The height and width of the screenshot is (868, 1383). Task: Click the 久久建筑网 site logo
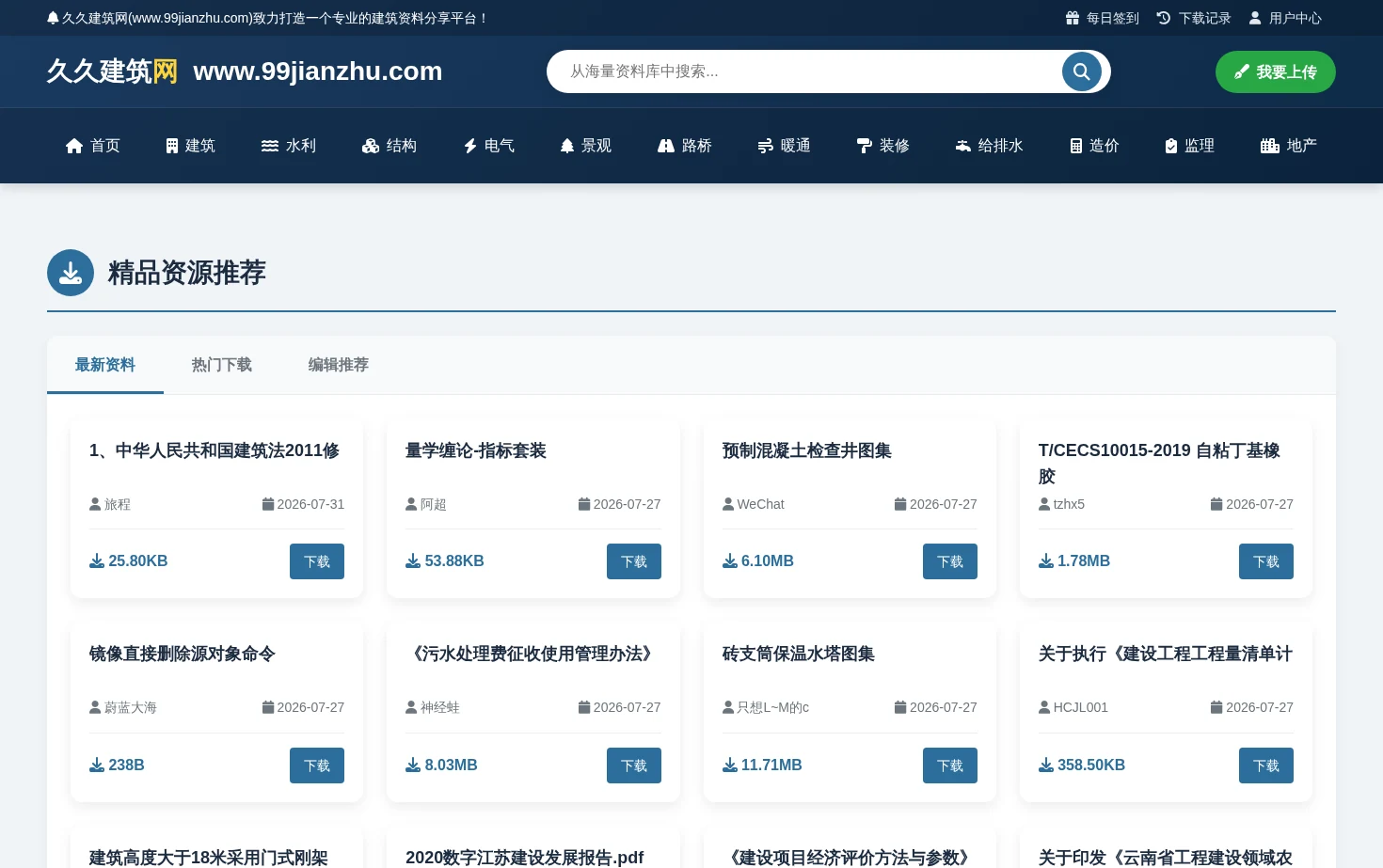(112, 71)
